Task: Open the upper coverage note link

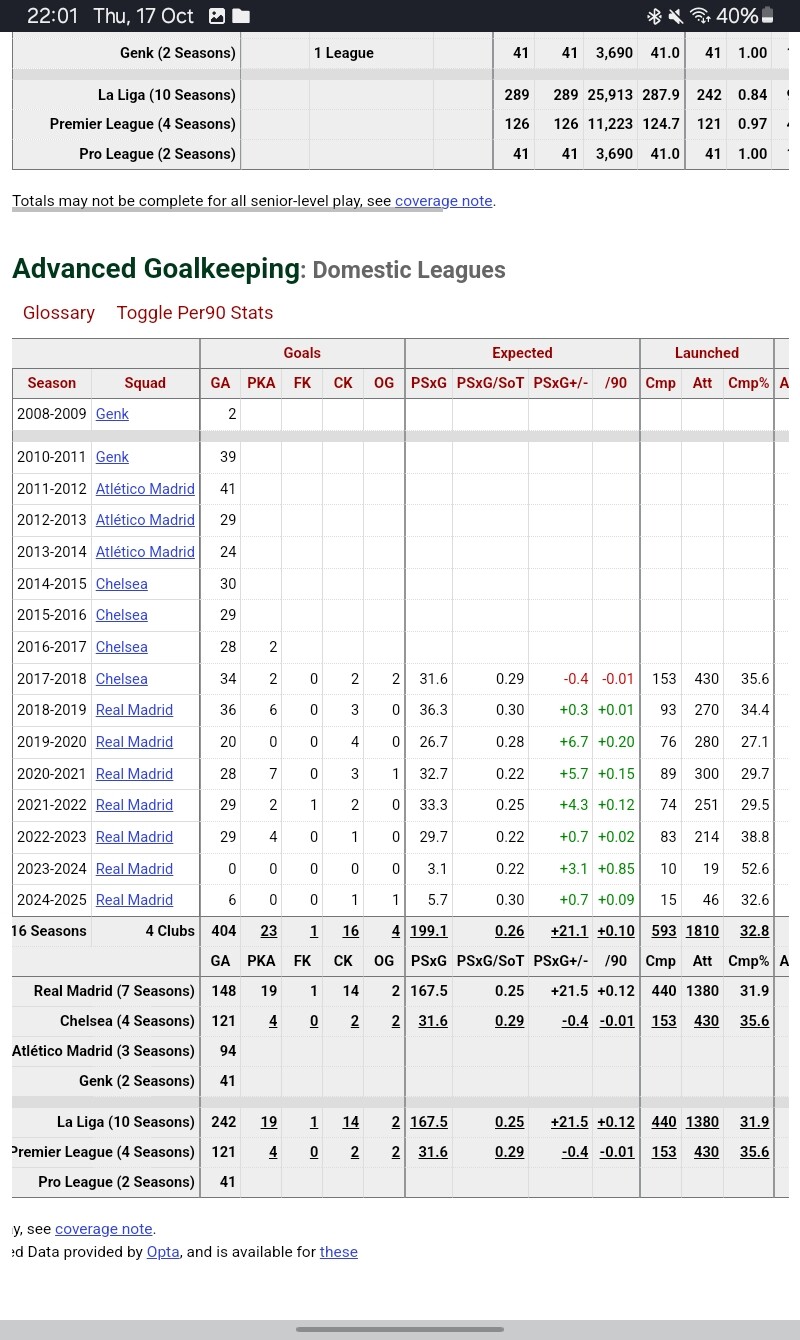Action: (444, 201)
